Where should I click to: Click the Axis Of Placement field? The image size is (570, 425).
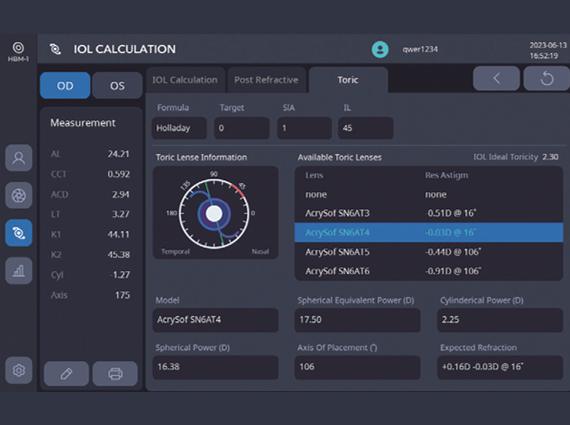[358, 367]
